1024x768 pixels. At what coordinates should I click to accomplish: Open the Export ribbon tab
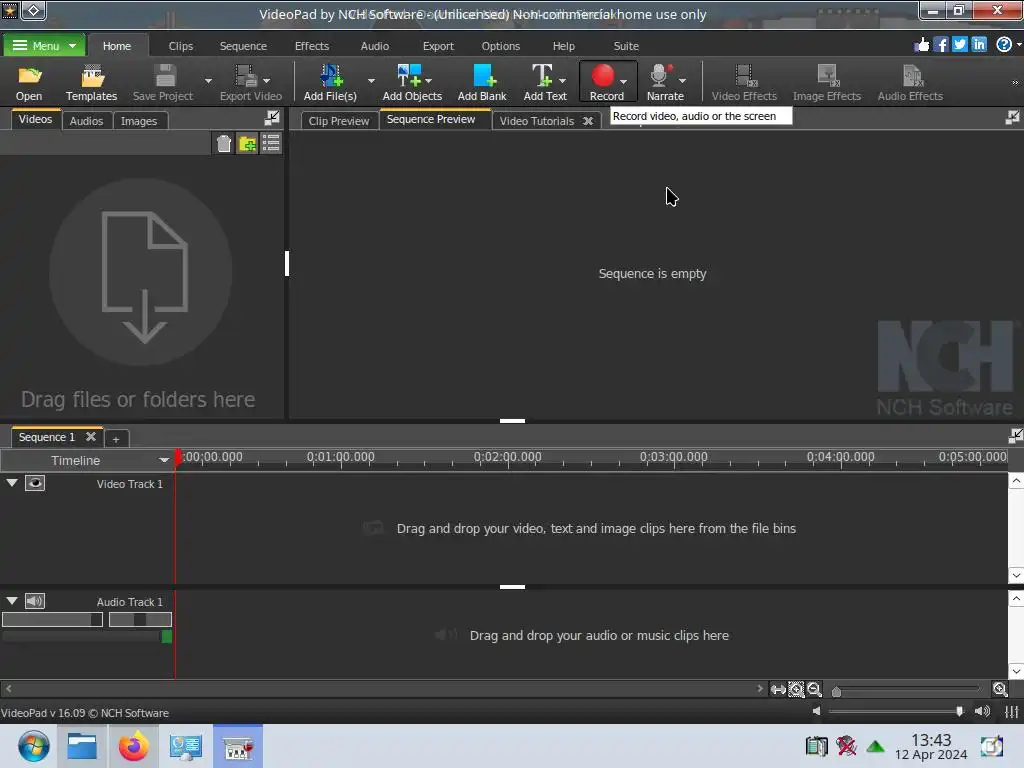point(438,46)
